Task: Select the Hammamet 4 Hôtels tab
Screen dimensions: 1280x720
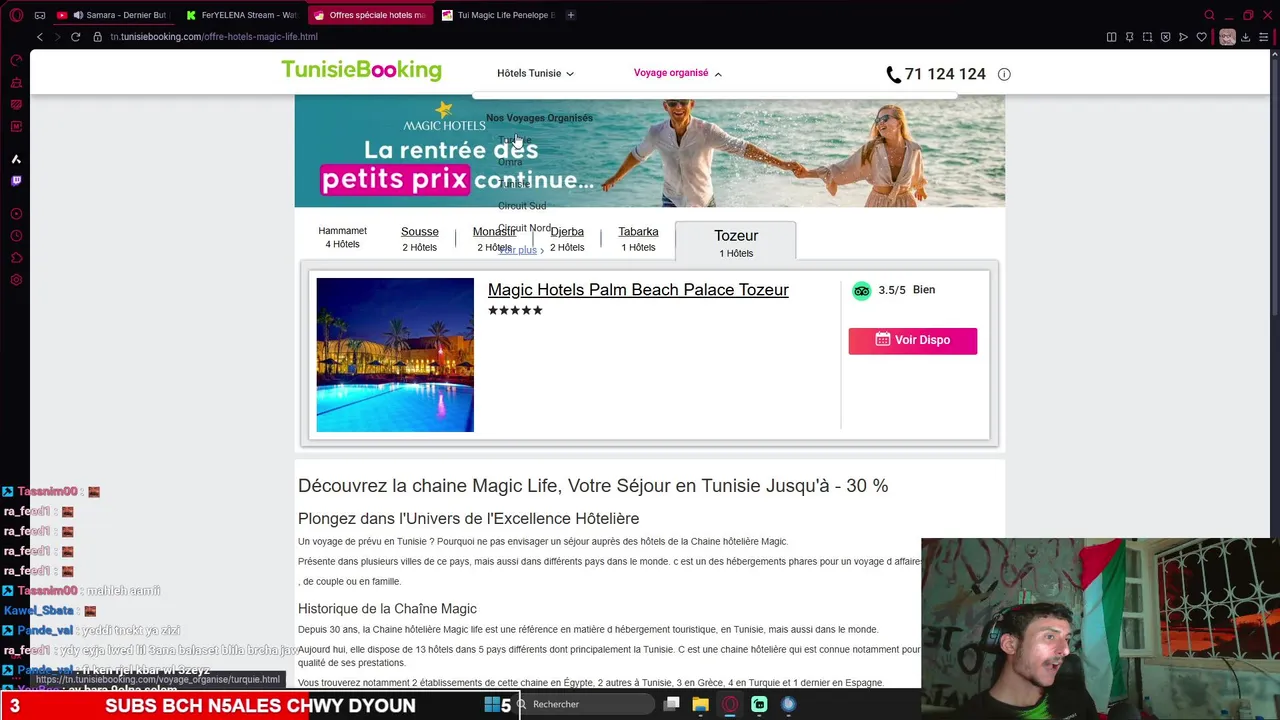Action: [x=342, y=238]
